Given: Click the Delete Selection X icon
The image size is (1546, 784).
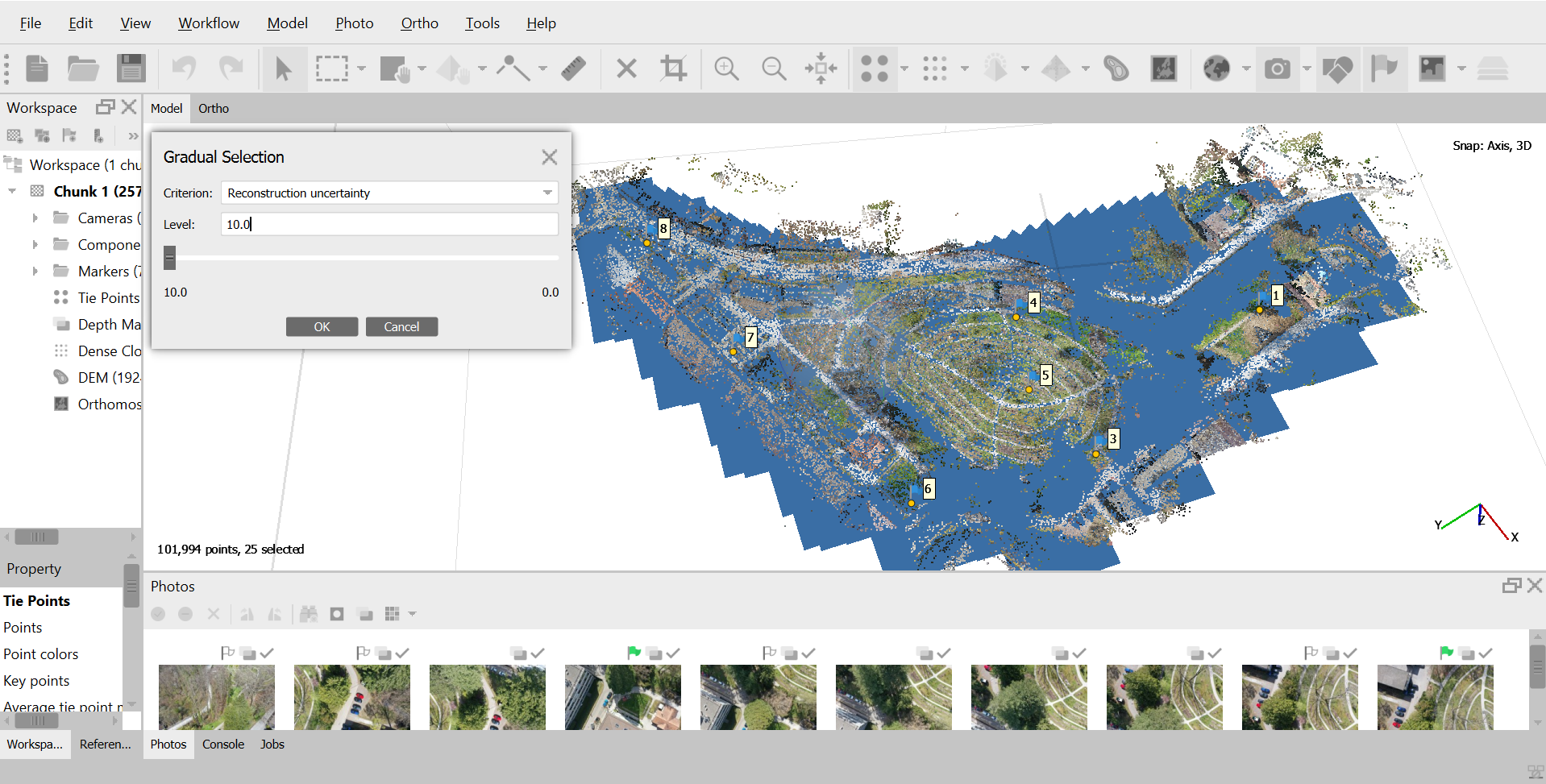Looking at the screenshot, I should coord(626,69).
